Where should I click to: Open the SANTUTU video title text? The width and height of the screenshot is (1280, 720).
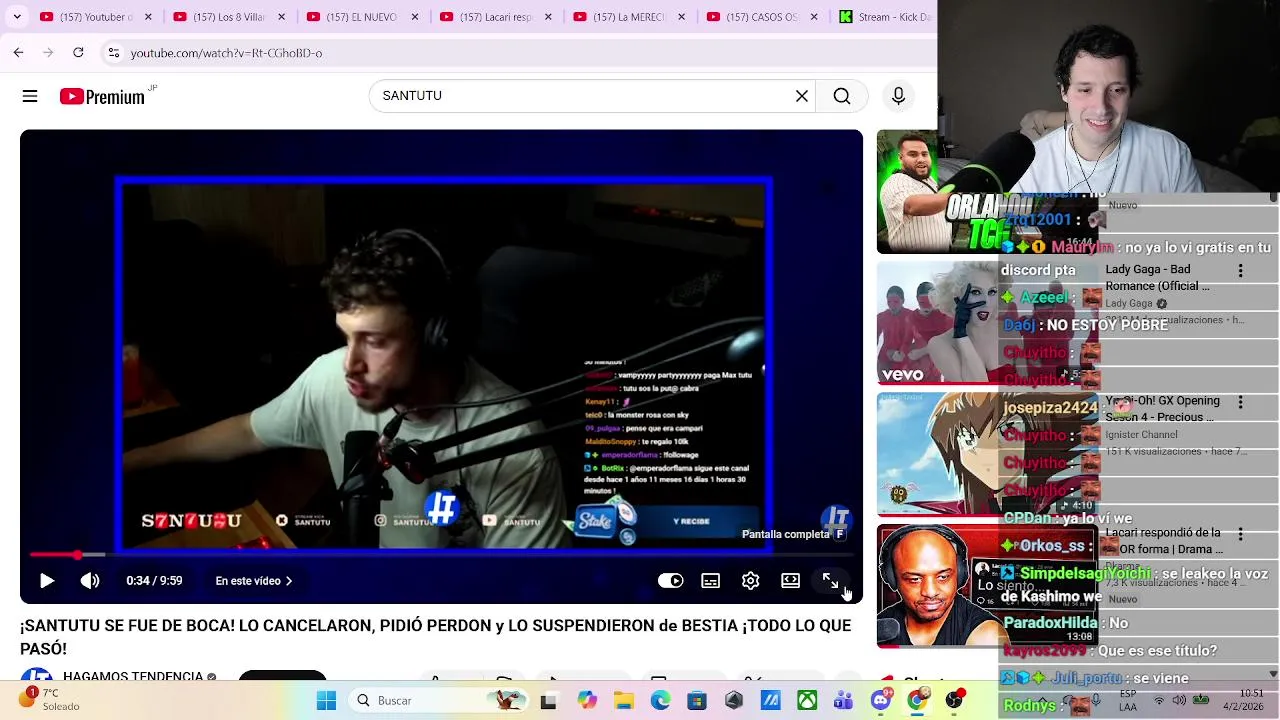click(x=435, y=637)
